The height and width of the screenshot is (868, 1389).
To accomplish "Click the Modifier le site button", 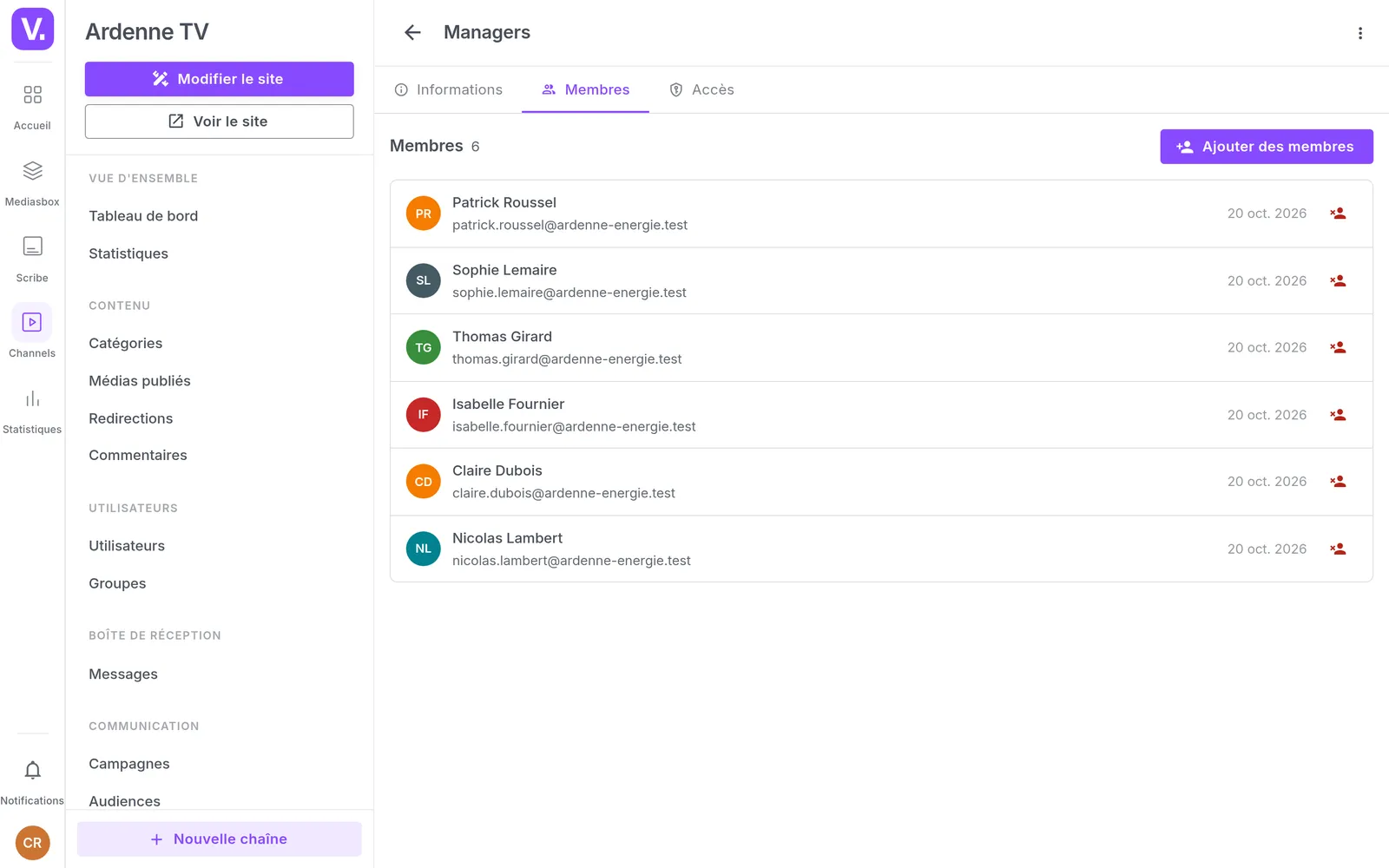I will (219, 79).
